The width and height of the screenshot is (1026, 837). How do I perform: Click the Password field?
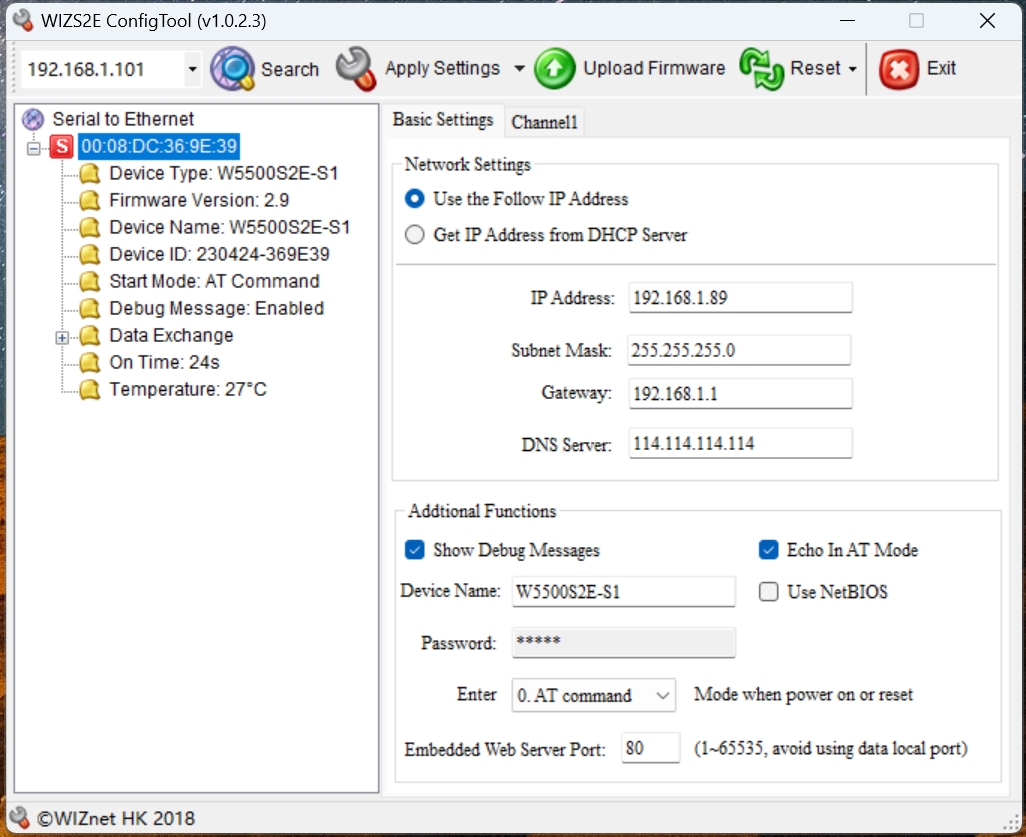click(624, 642)
